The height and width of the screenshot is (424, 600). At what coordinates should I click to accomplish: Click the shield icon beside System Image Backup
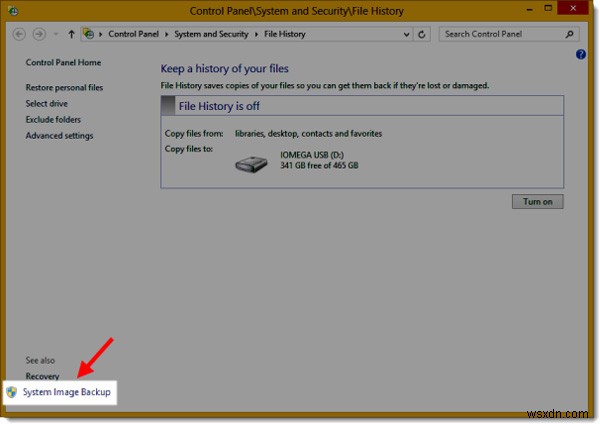(12, 392)
